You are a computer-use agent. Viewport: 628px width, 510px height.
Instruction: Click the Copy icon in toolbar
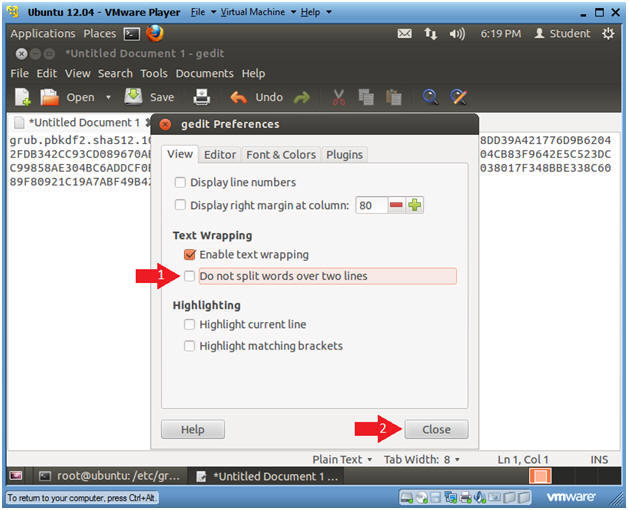tap(366, 97)
